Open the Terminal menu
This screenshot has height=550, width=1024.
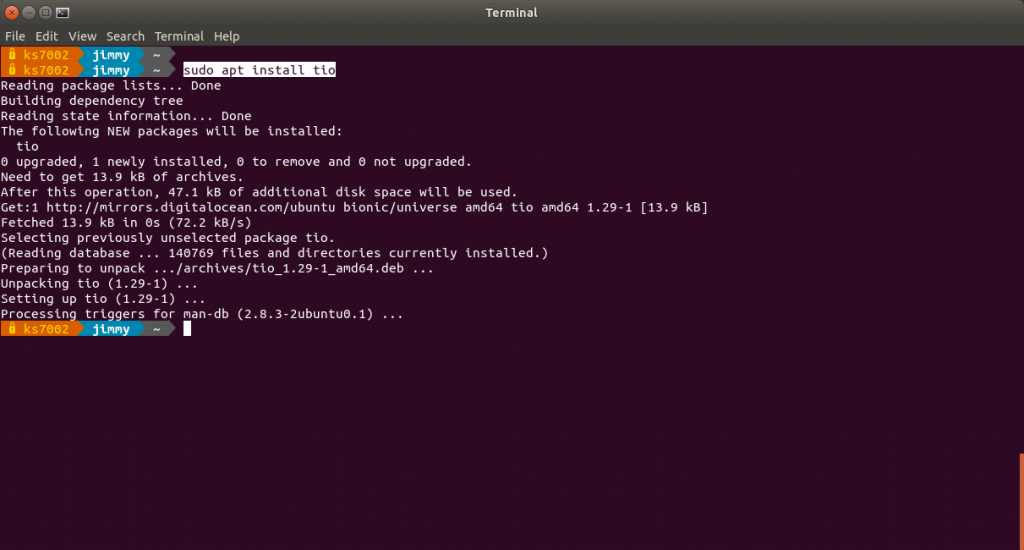(x=179, y=36)
